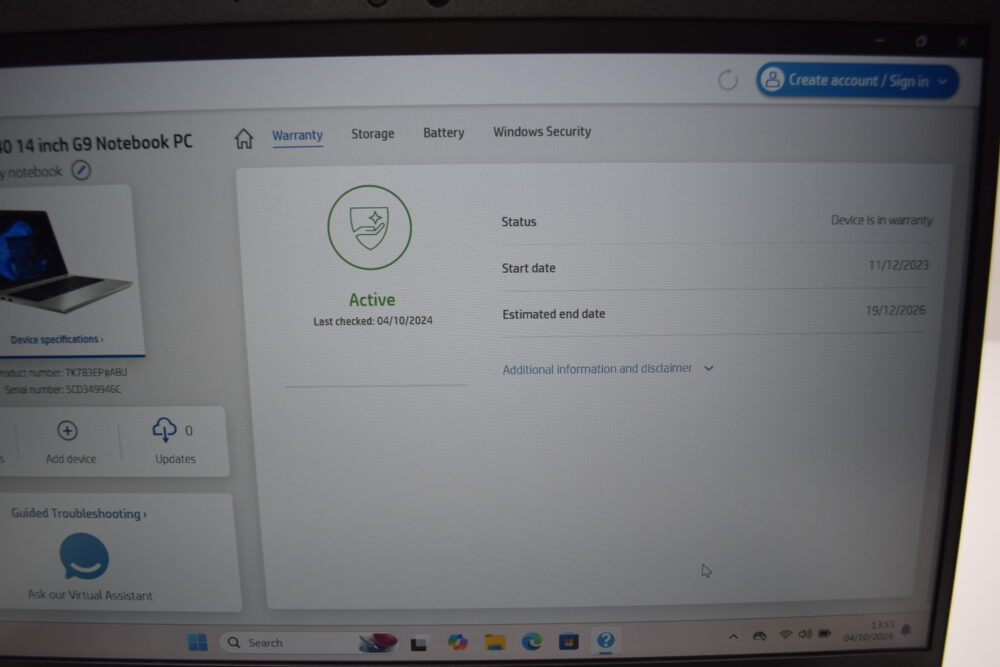The image size is (1000, 667).
Task: Click the HP Support Assistant taskbar icon
Action: click(605, 640)
